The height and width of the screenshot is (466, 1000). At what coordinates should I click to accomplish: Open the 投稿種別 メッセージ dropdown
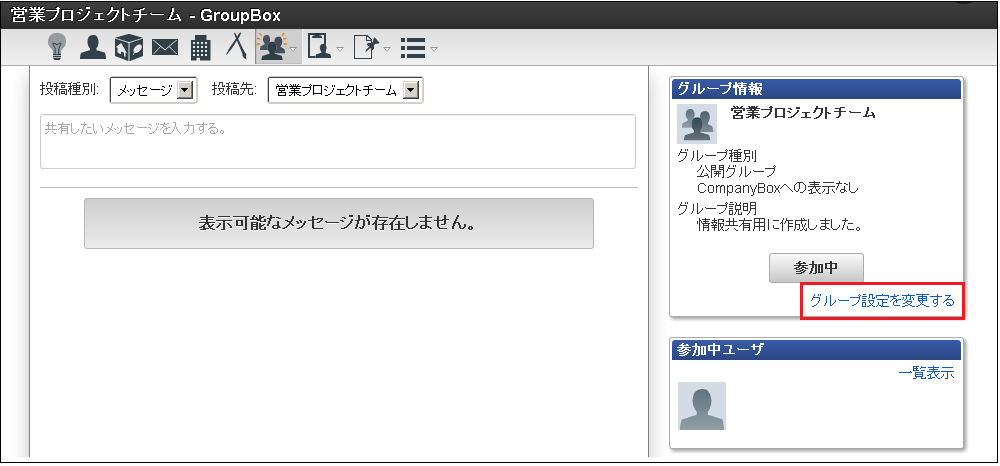(x=154, y=91)
